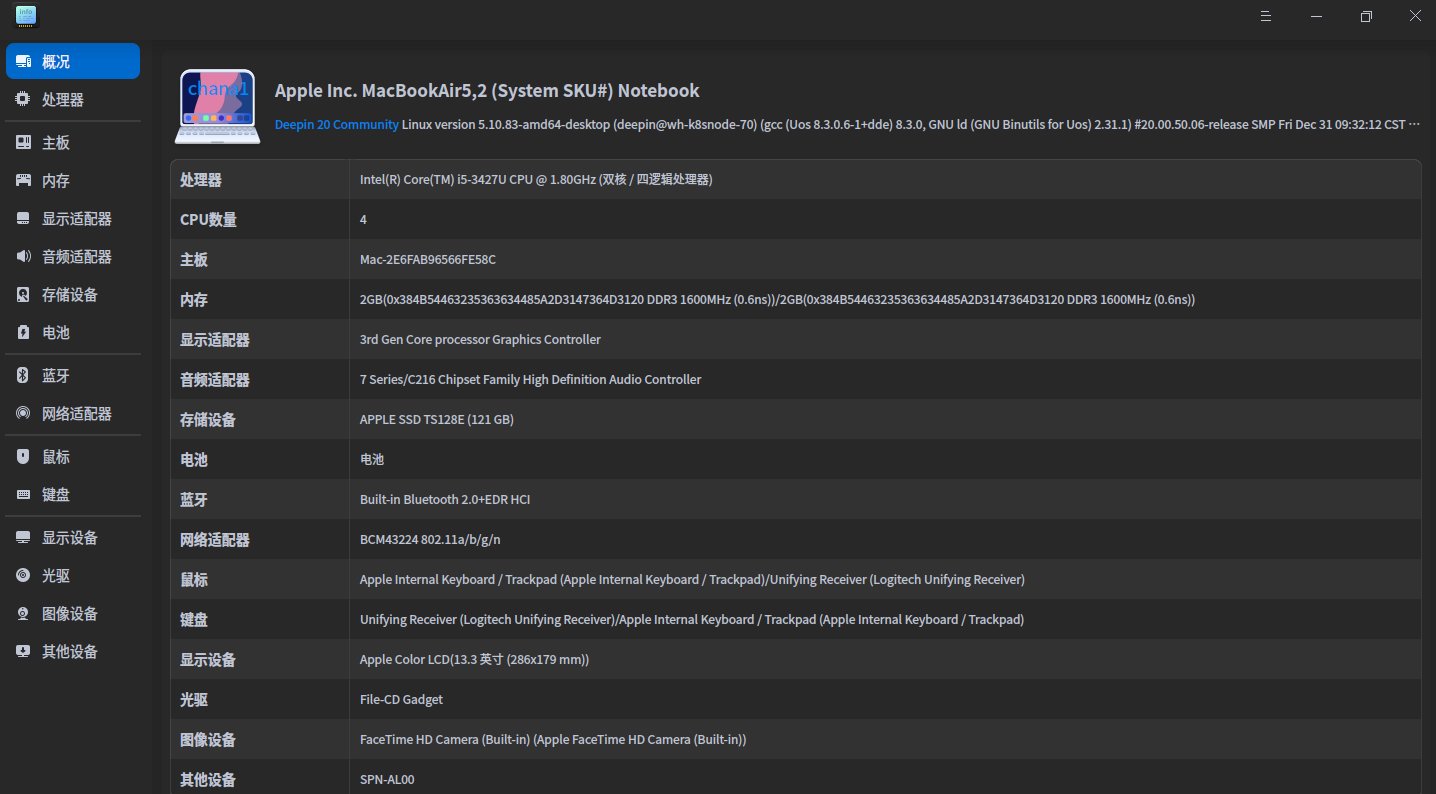This screenshot has width=1436, height=794.
Task: Click the laptop device thumbnail image
Action: pyautogui.click(x=218, y=106)
